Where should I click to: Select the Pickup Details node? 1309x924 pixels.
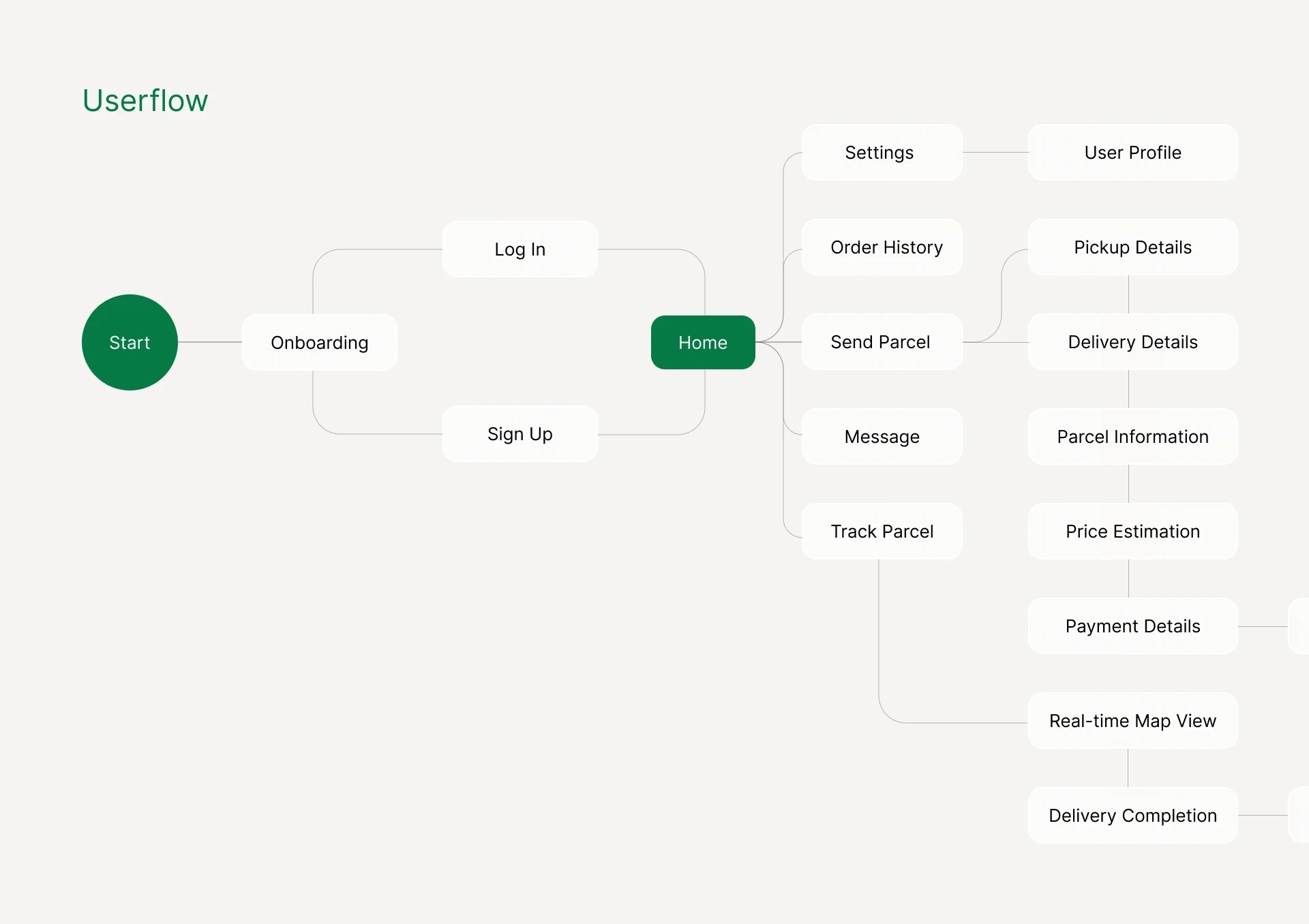(1132, 247)
